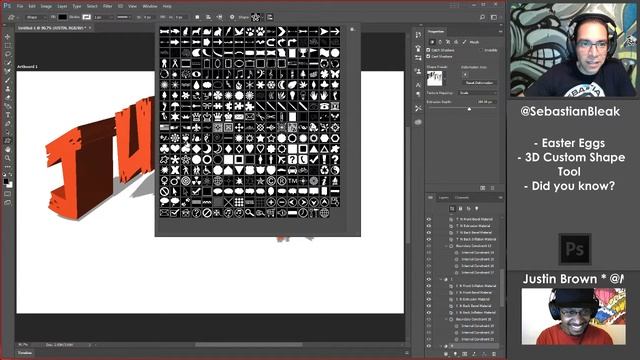
Task: Collapse Boundary Constraint 18 group
Action: tap(446, 319)
